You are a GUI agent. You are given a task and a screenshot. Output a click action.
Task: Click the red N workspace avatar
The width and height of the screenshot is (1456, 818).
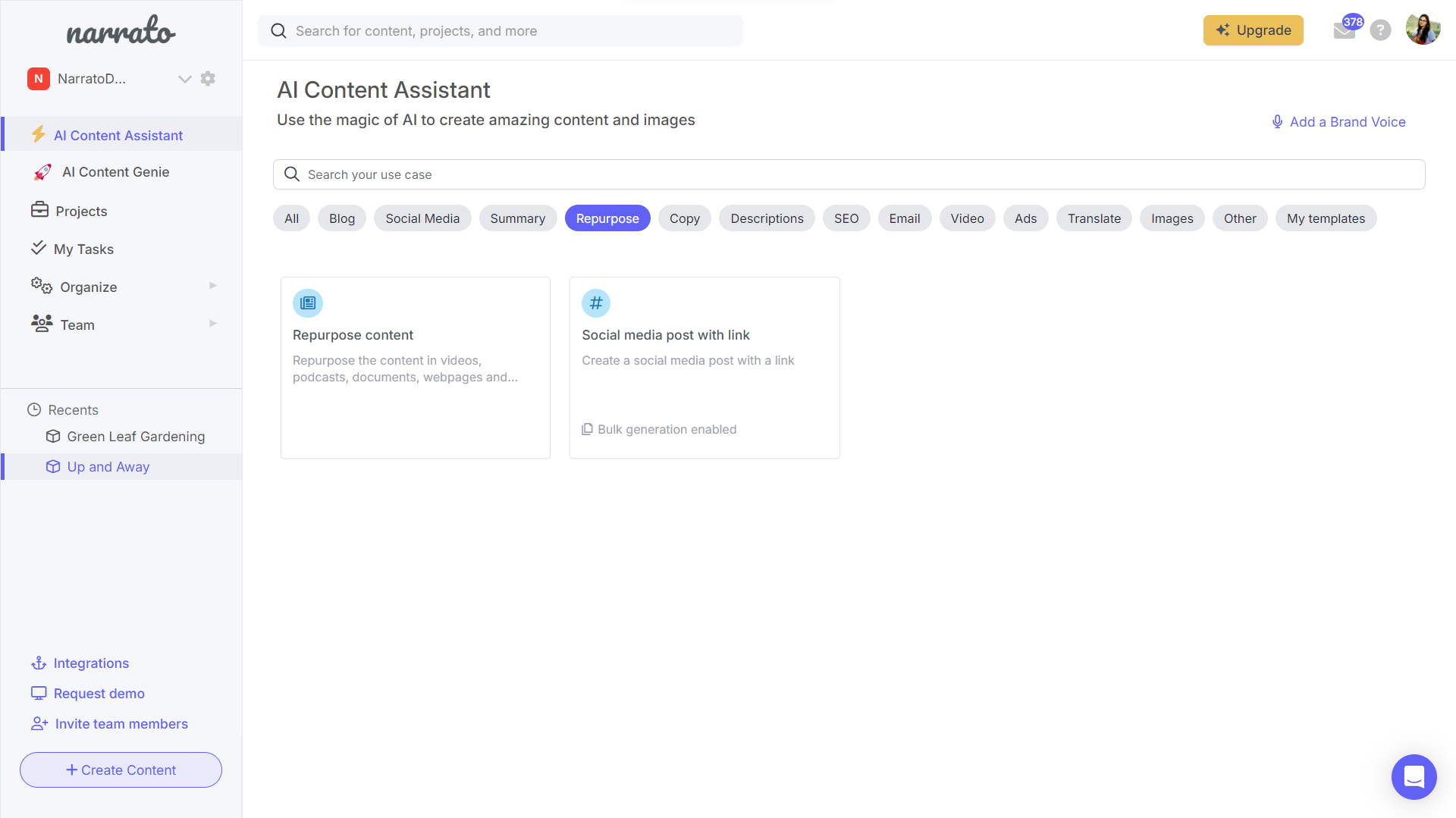coord(39,79)
